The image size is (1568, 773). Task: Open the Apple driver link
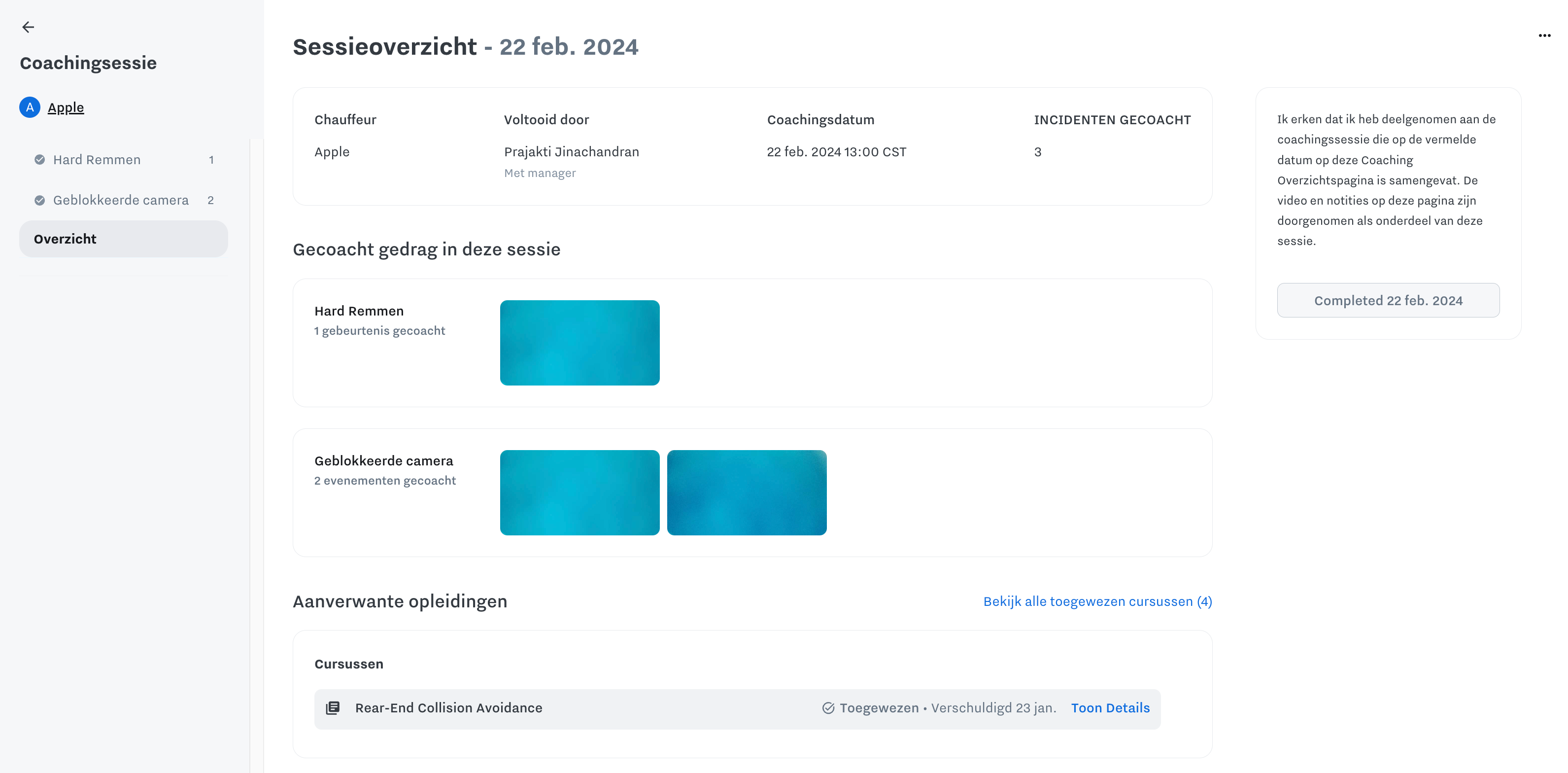click(66, 107)
